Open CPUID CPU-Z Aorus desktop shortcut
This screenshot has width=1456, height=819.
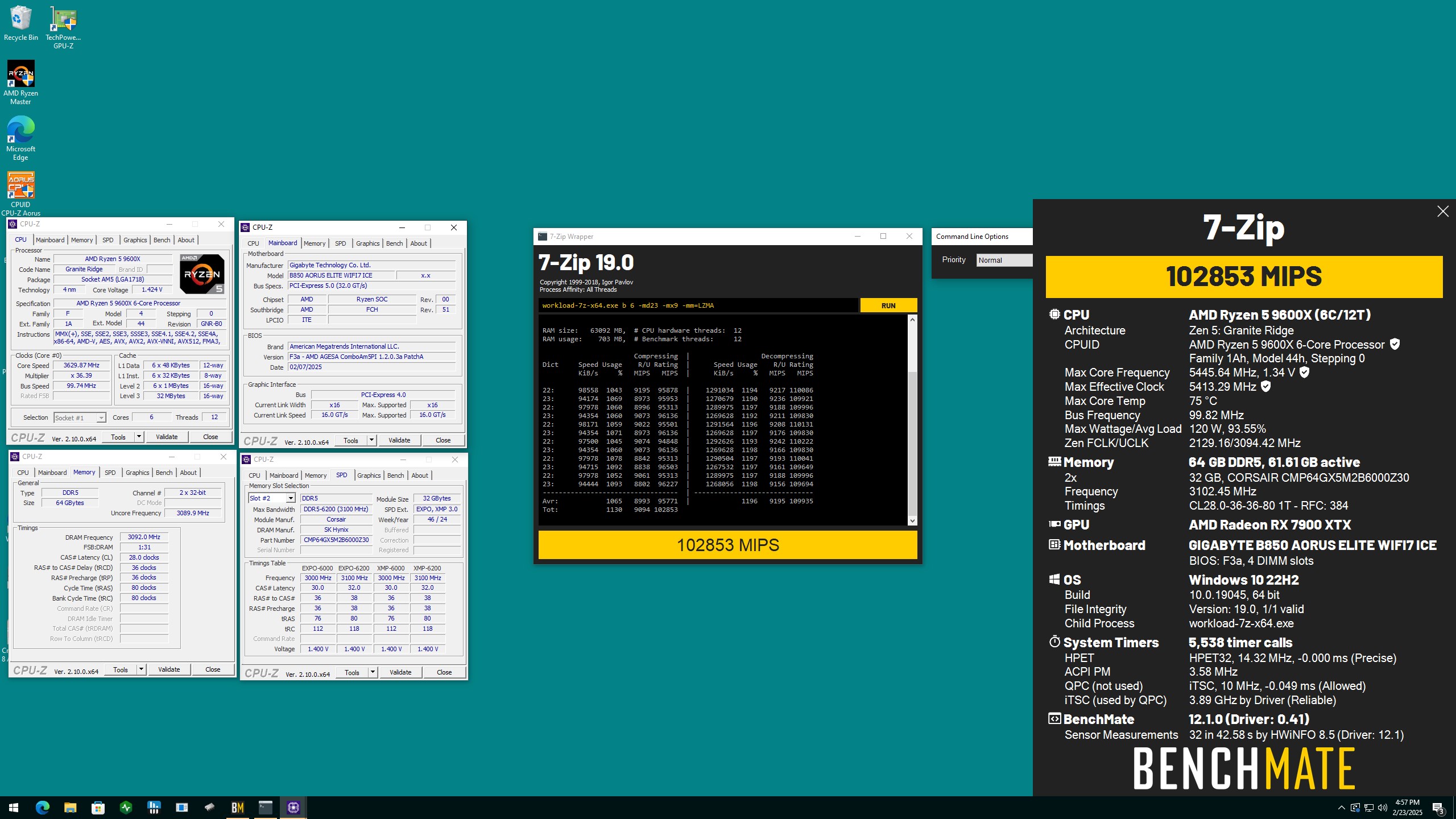20,195
